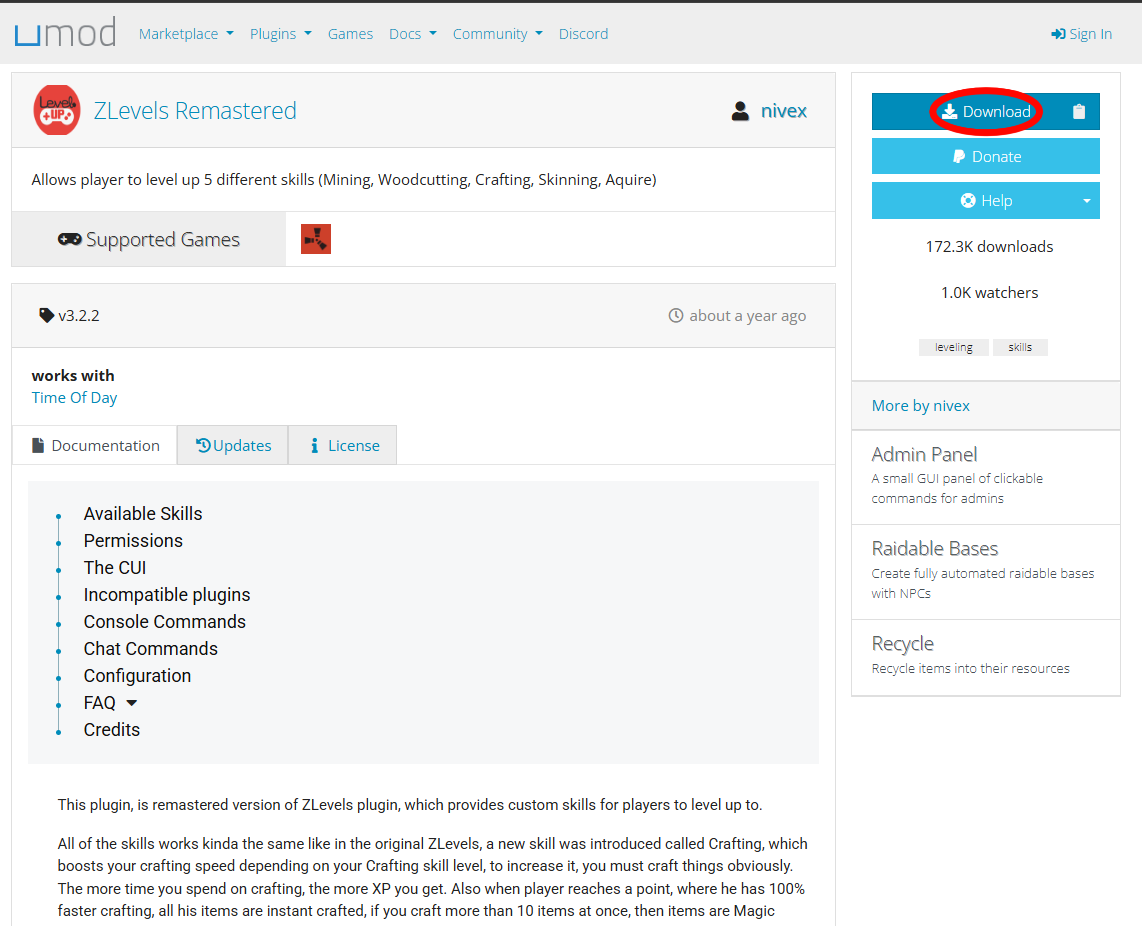The image size is (1142, 926).
Task: Click the 172.3K downloads text
Action: [989, 246]
